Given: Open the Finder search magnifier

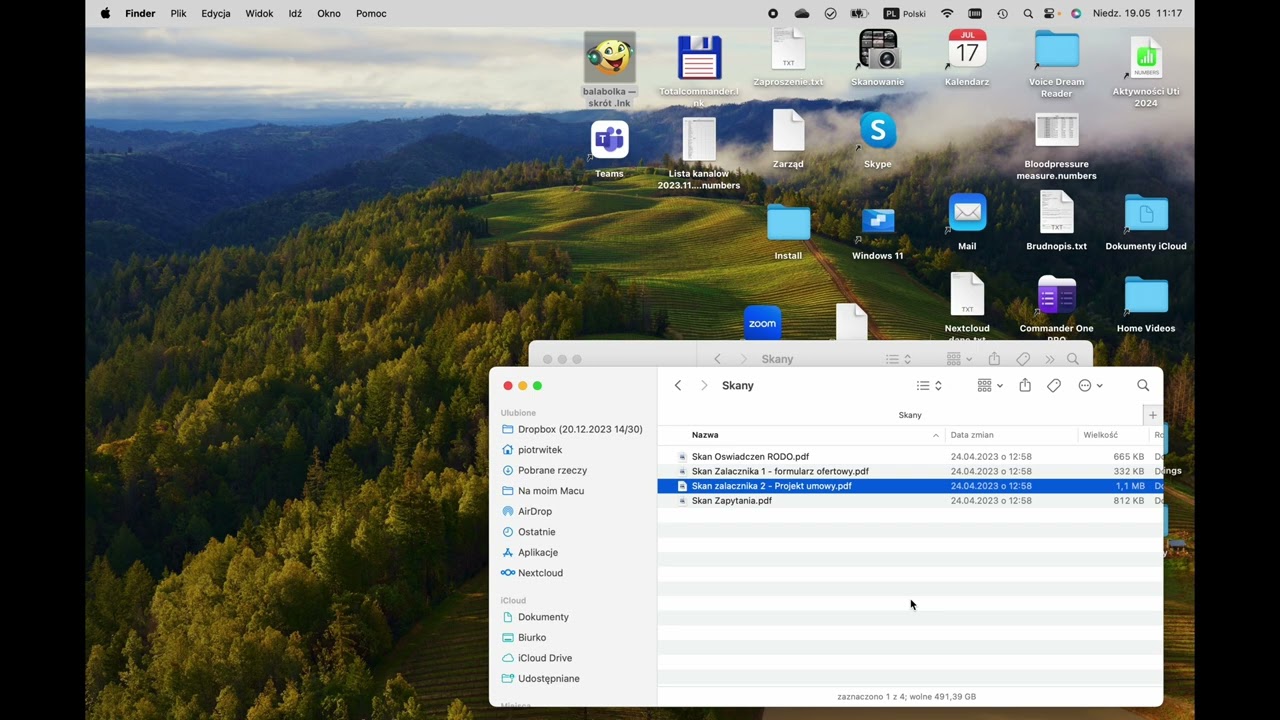Looking at the screenshot, I should tap(1143, 385).
